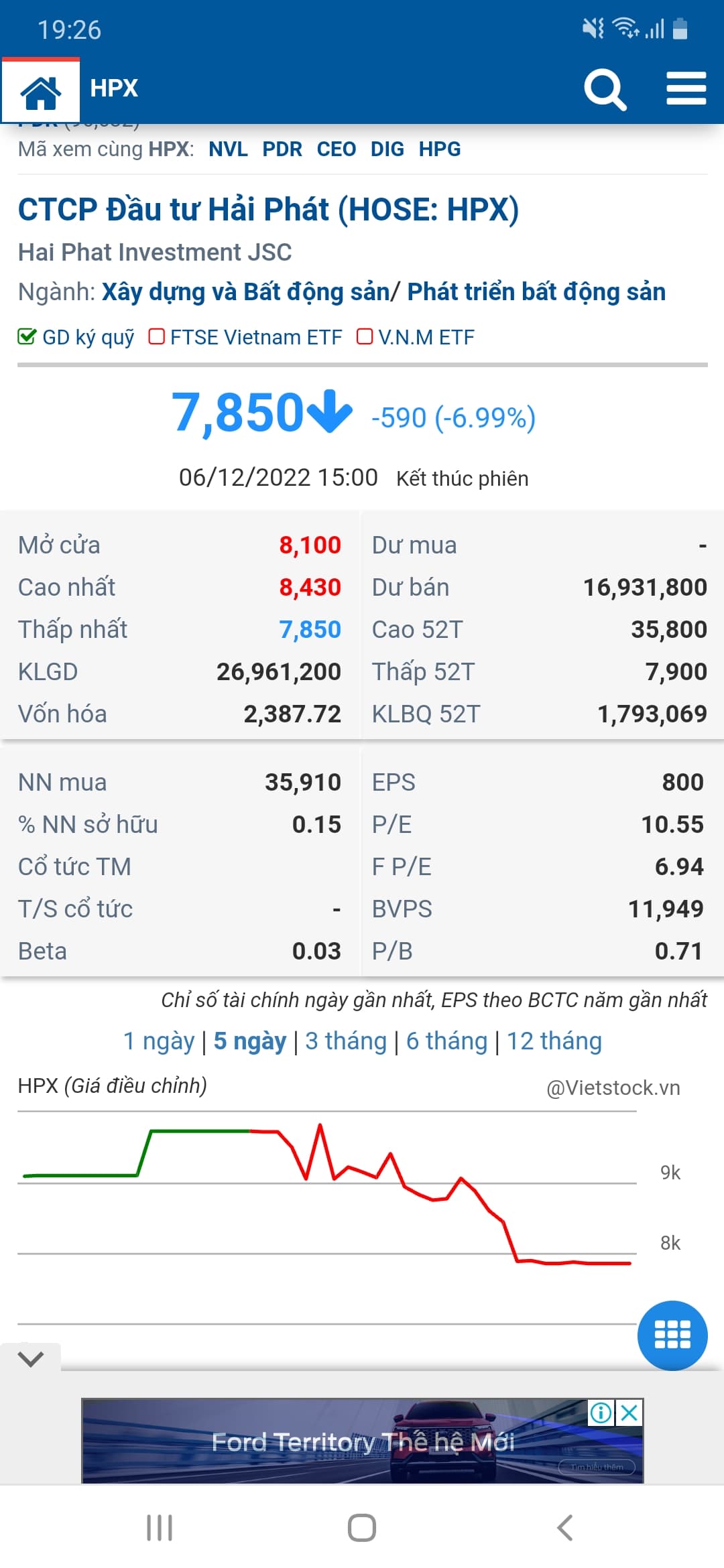The height and width of the screenshot is (1568, 724).
Task: Select 12 tháng chart range
Action: click(554, 1041)
